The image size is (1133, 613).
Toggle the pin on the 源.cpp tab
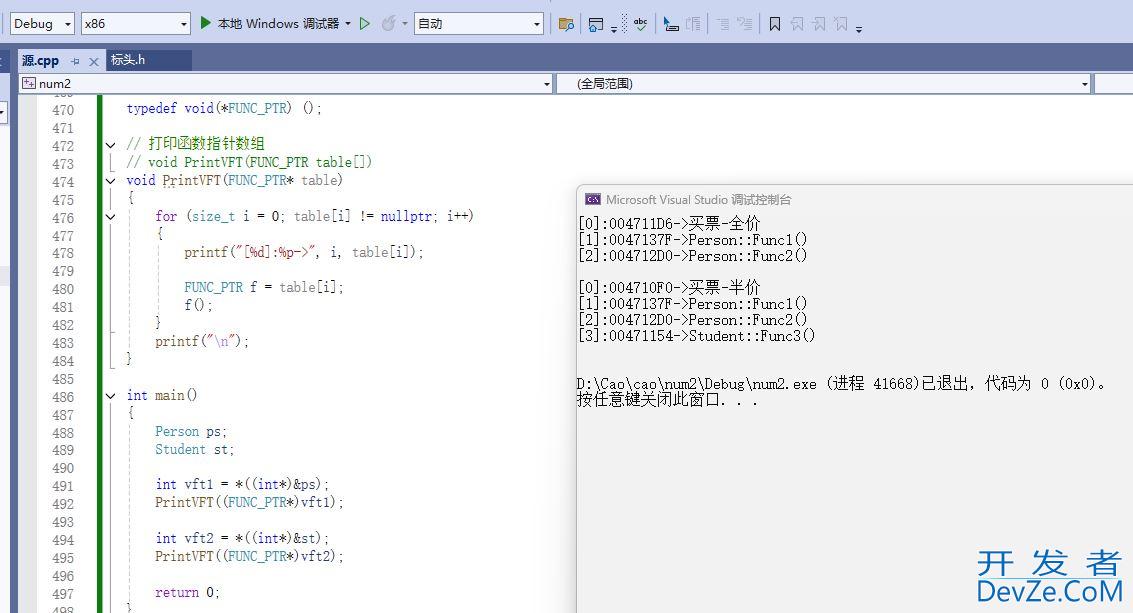[x=75, y=61]
